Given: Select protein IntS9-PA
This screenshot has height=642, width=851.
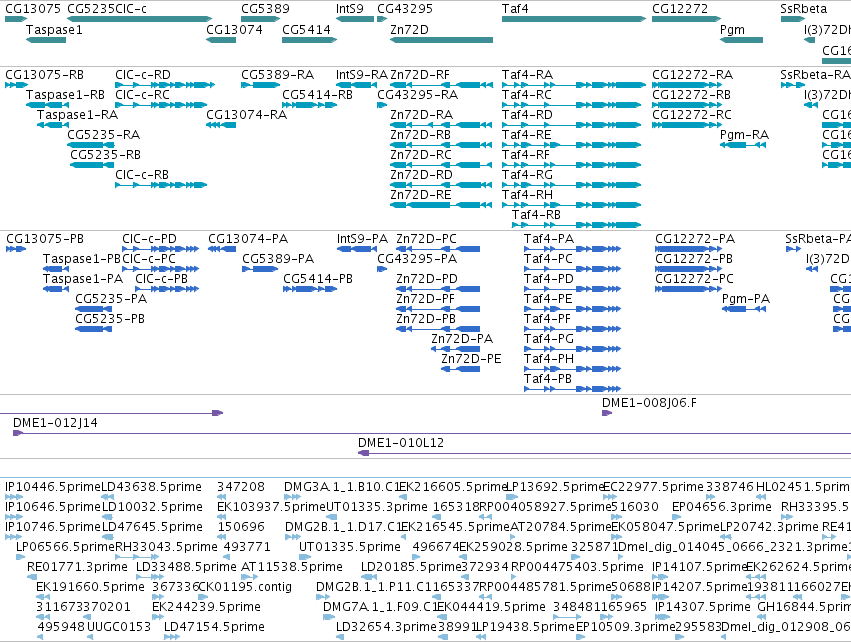Looking at the screenshot, I should 357,249.
